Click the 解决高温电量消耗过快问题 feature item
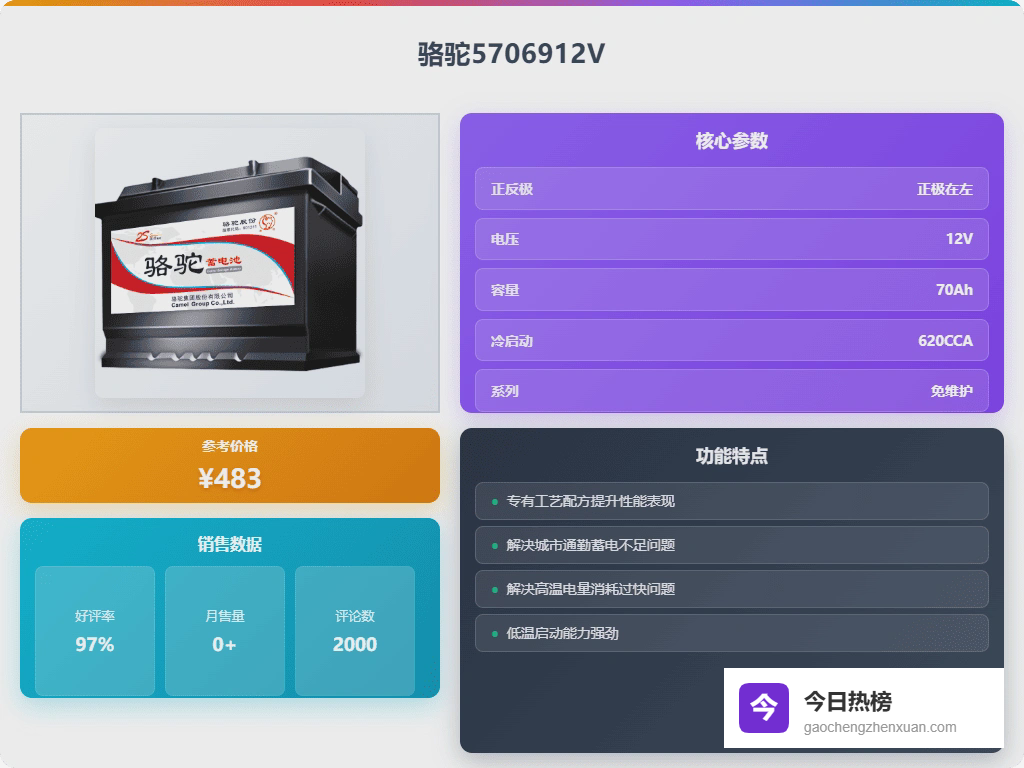This screenshot has height=768, width=1024. tap(731, 589)
